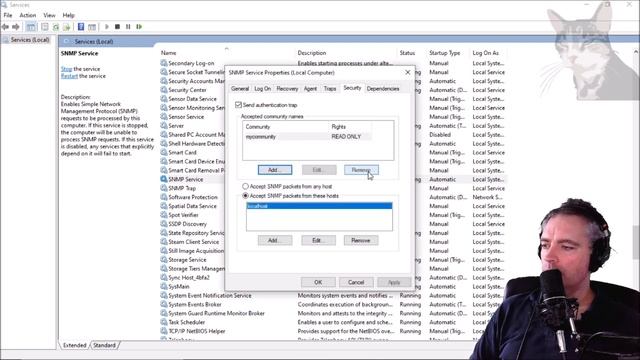Click the gear icon beside SNMP Service

[164, 179]
